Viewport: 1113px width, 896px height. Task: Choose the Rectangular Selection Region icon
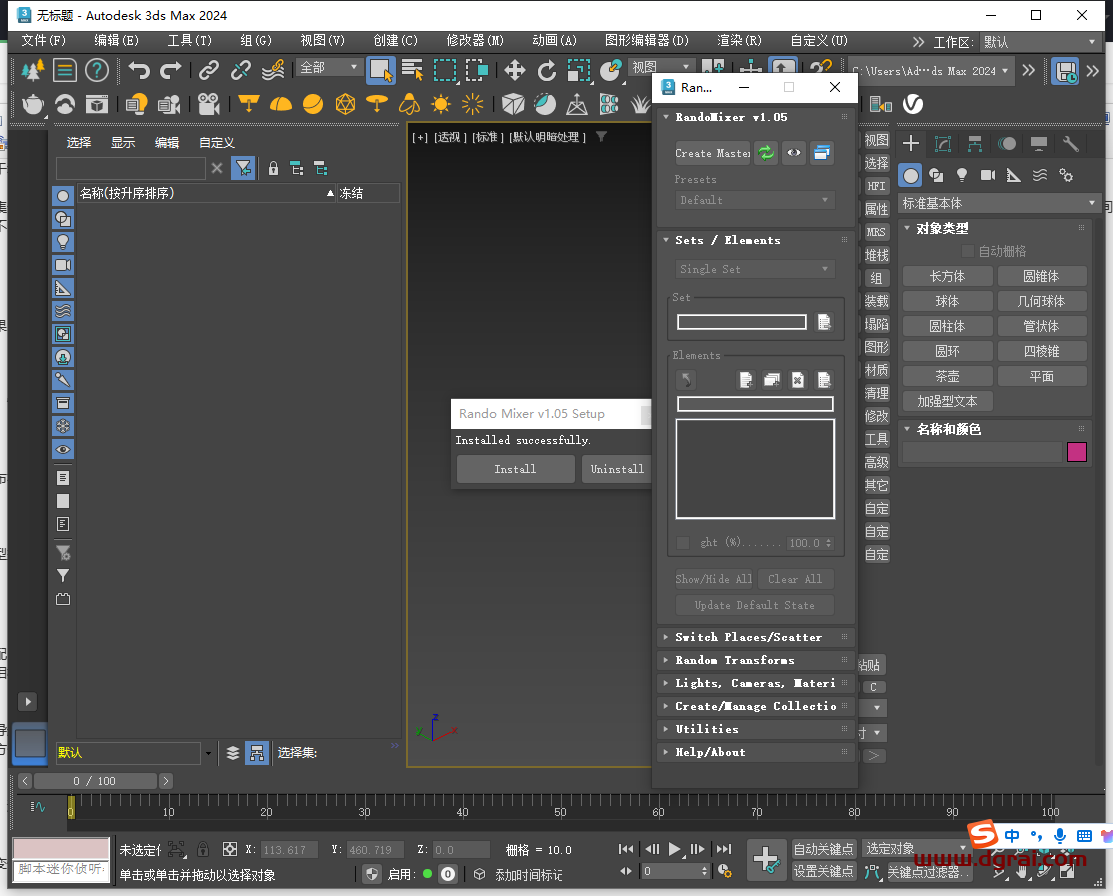coord(445,70)
